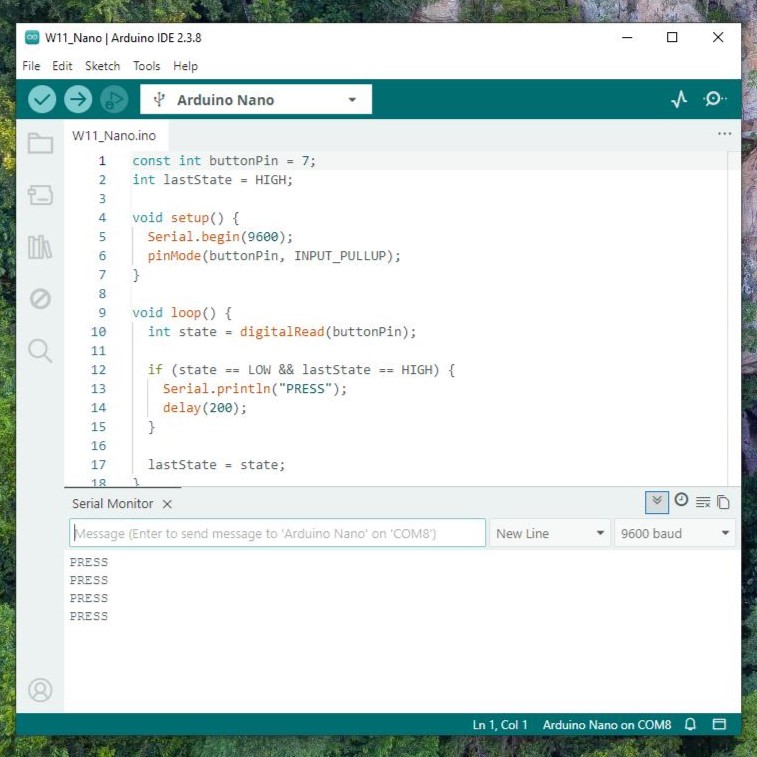Clear the Serial Monitor output
The image size is (757, 757).
pyautogui.click(x=703, y=502)
